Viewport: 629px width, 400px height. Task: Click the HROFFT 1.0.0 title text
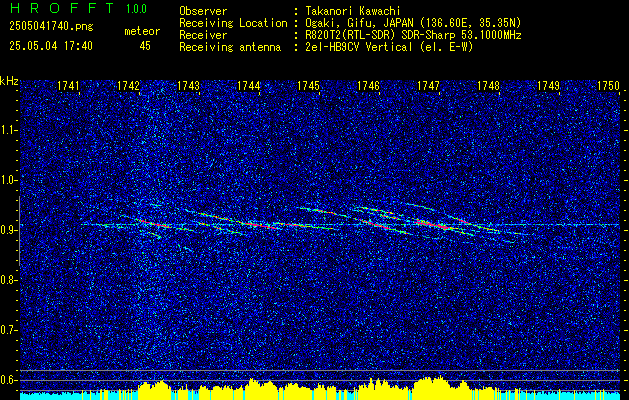coord(78,8)
